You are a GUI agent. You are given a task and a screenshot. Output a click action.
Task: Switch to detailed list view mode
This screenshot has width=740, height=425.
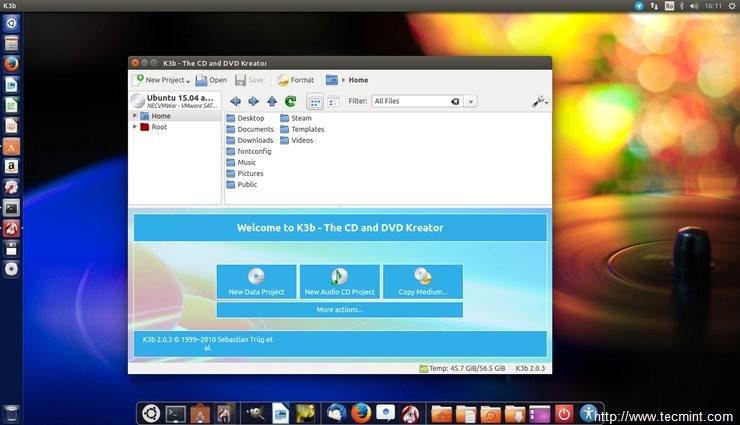tap(333, 101)
